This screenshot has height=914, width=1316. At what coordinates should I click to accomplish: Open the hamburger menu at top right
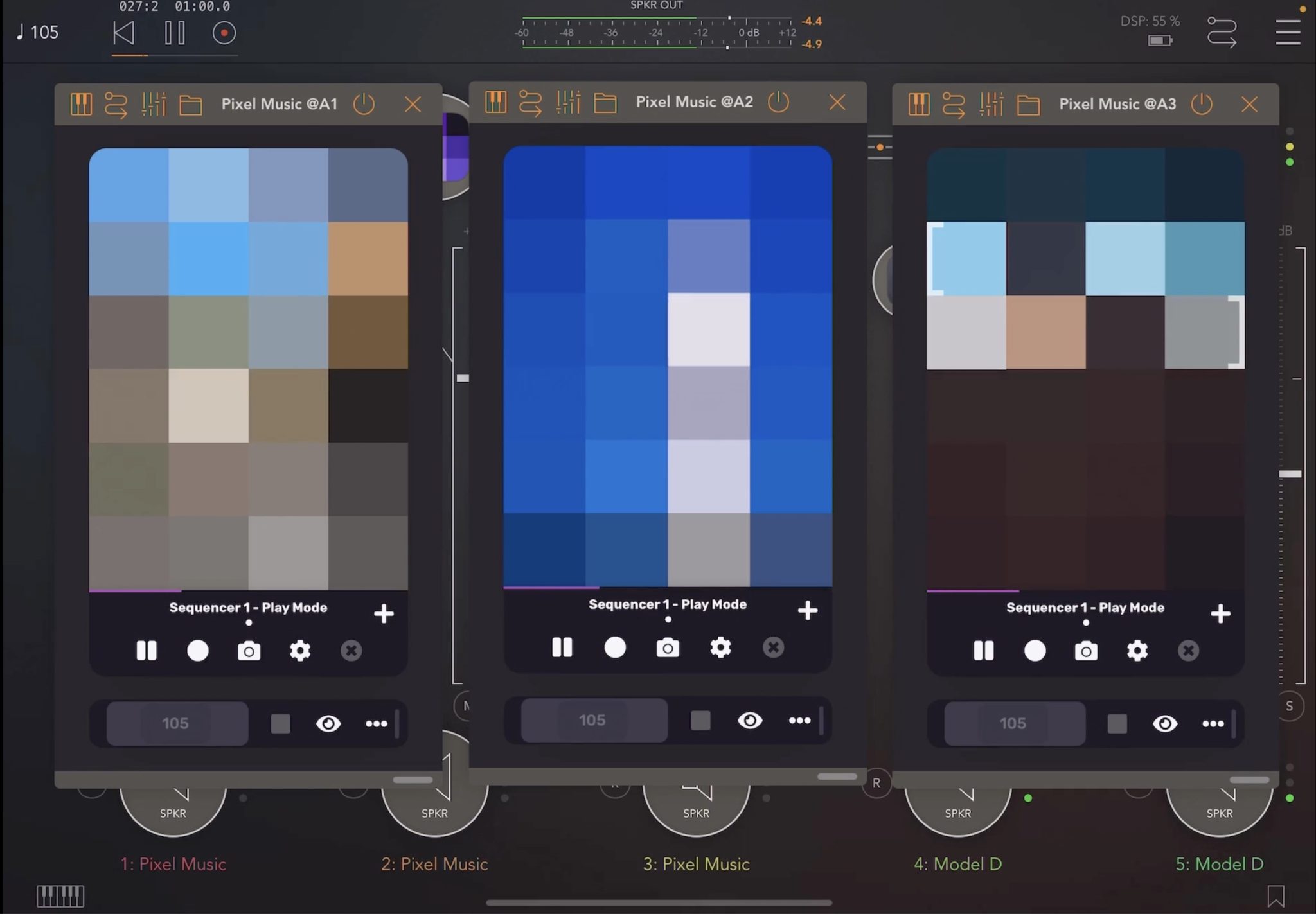pyautogui.click(x=1287, y=32)
